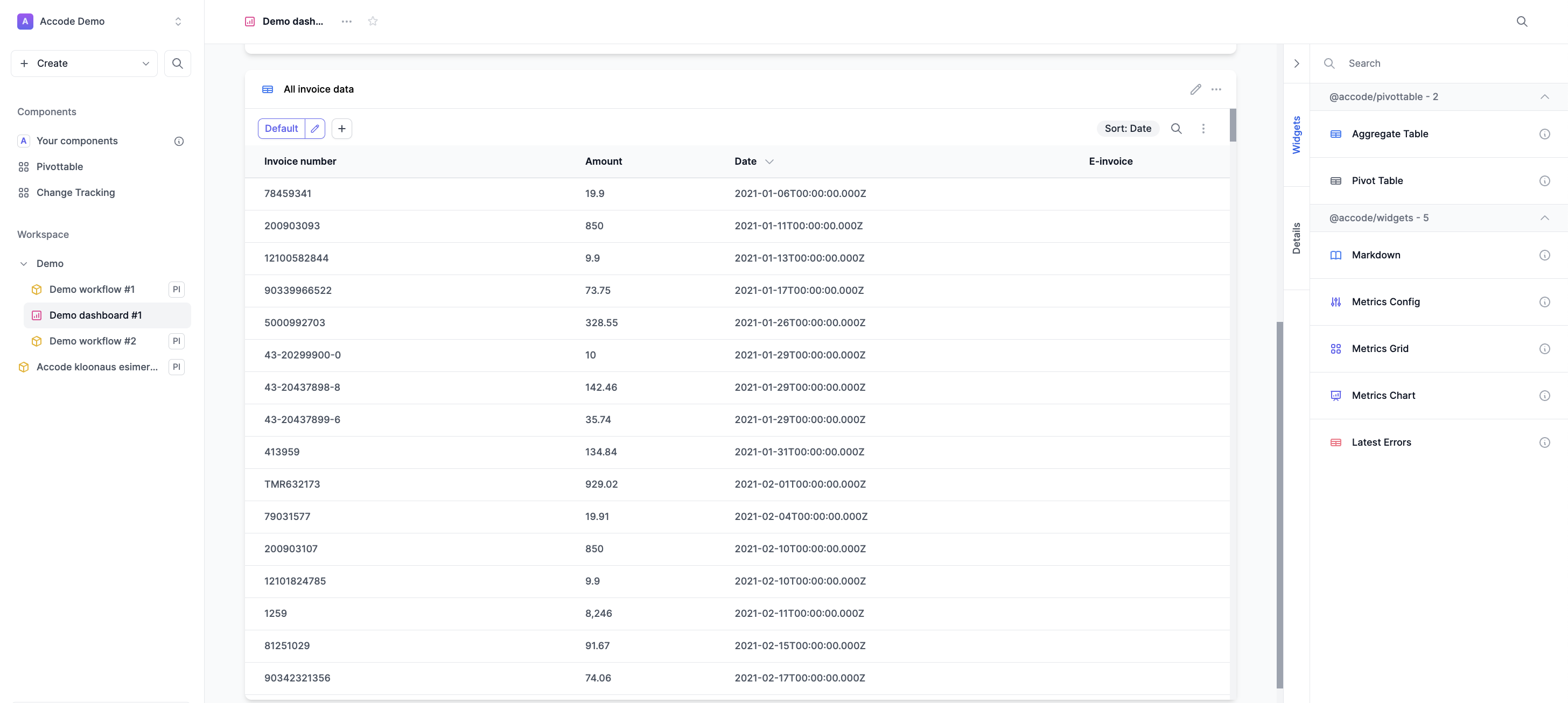Click the PI badge next to Demo workflow #1
1568x703 pixels.
tap(177, 289)
